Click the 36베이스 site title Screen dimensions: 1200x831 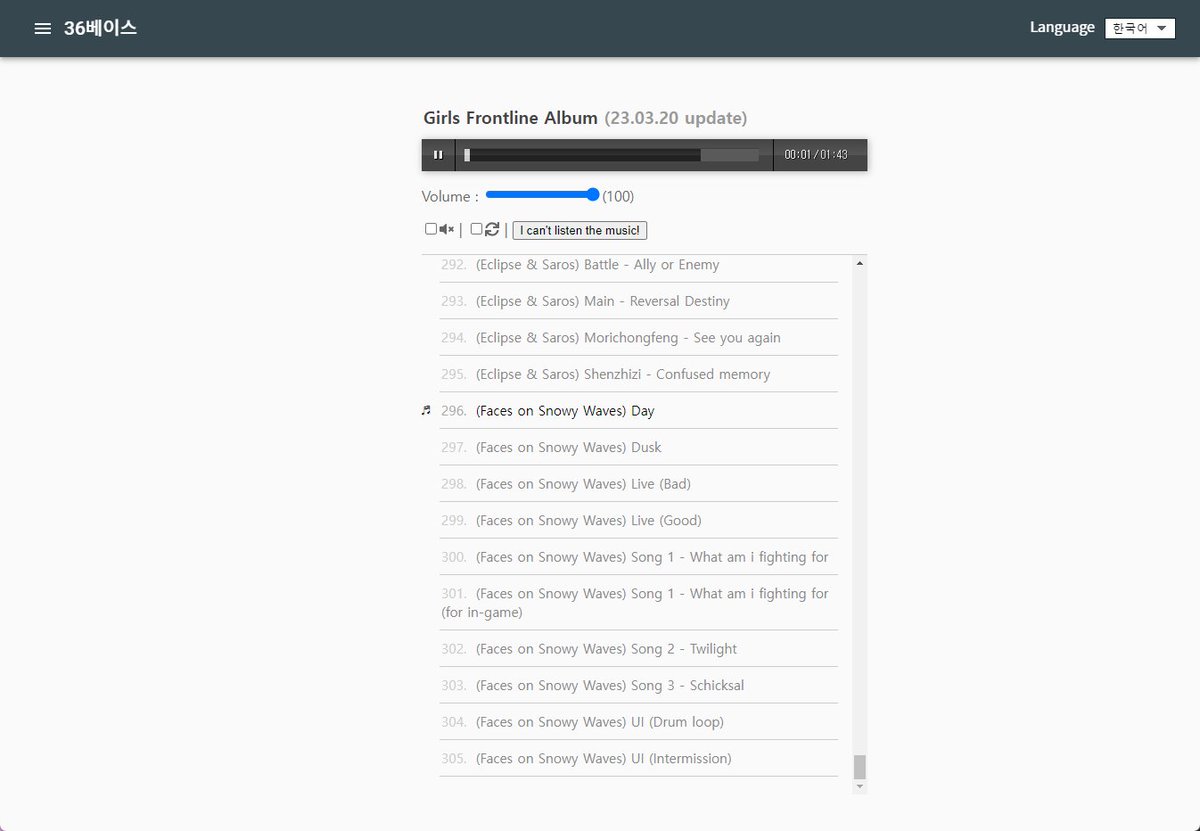(100, 28)
